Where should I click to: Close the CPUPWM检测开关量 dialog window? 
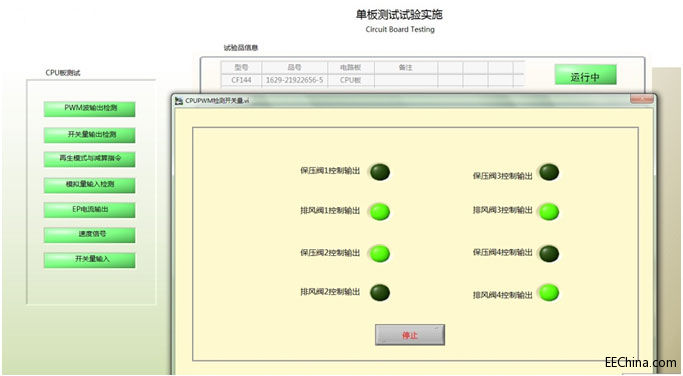point(642,100)
